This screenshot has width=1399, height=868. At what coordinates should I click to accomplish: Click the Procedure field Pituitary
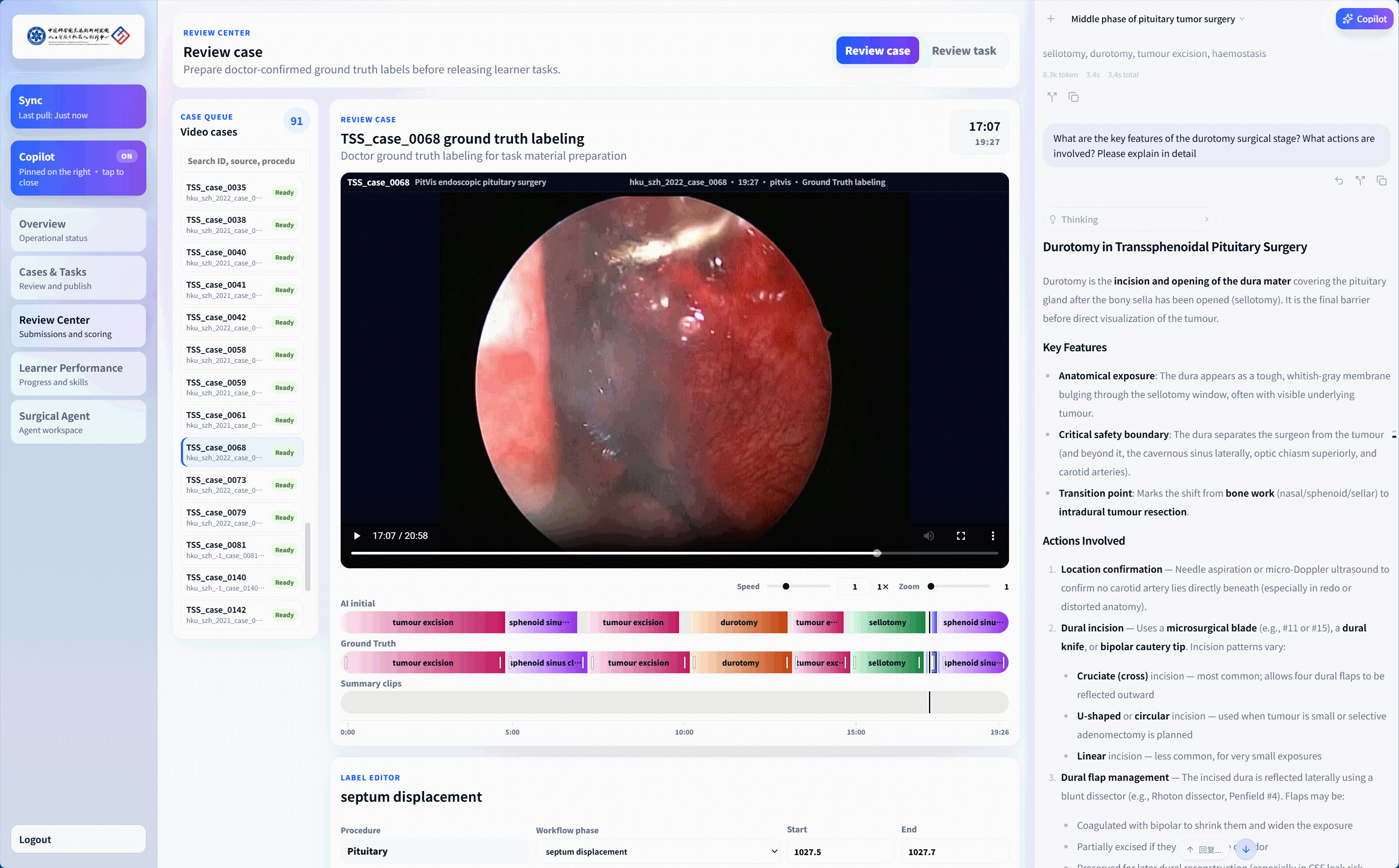[x=434, y=852]
